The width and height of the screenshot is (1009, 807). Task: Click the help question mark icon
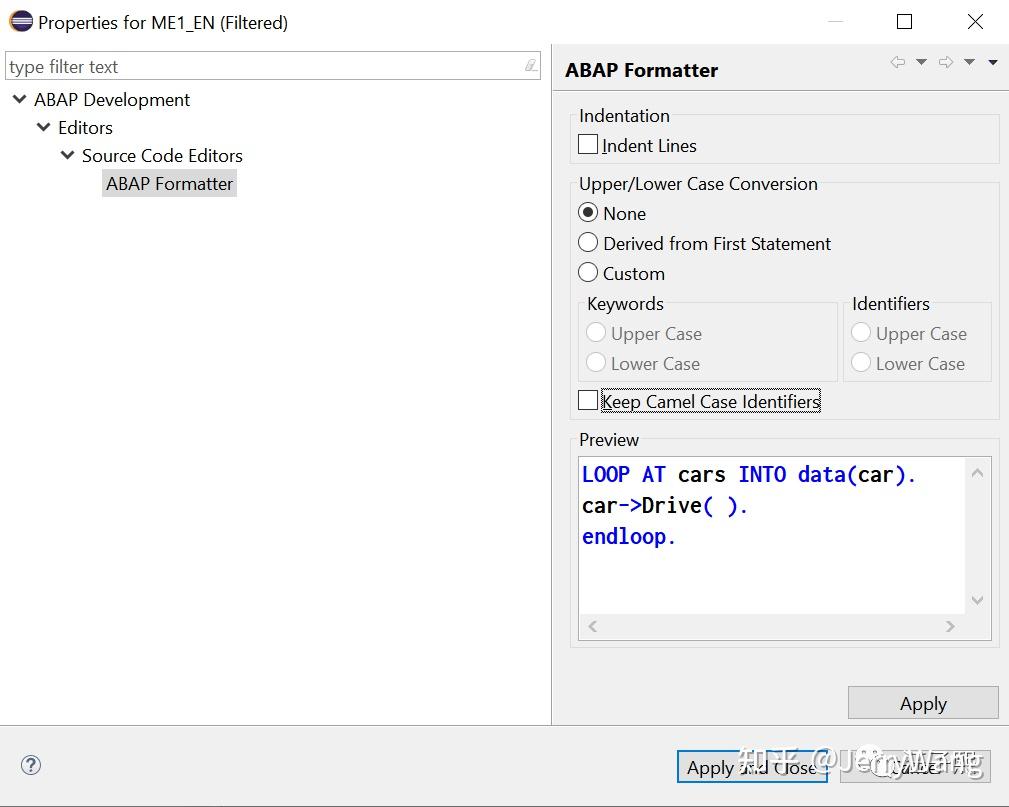[30, 765]
